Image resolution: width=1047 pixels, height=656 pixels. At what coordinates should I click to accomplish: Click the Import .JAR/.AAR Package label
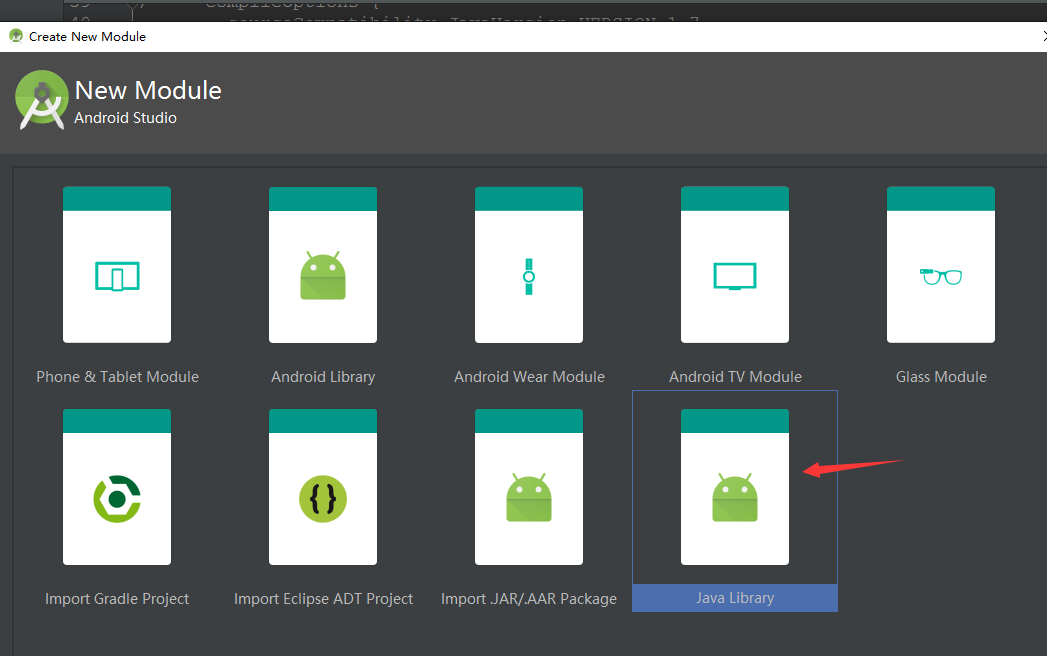click(x=529, y=599)
